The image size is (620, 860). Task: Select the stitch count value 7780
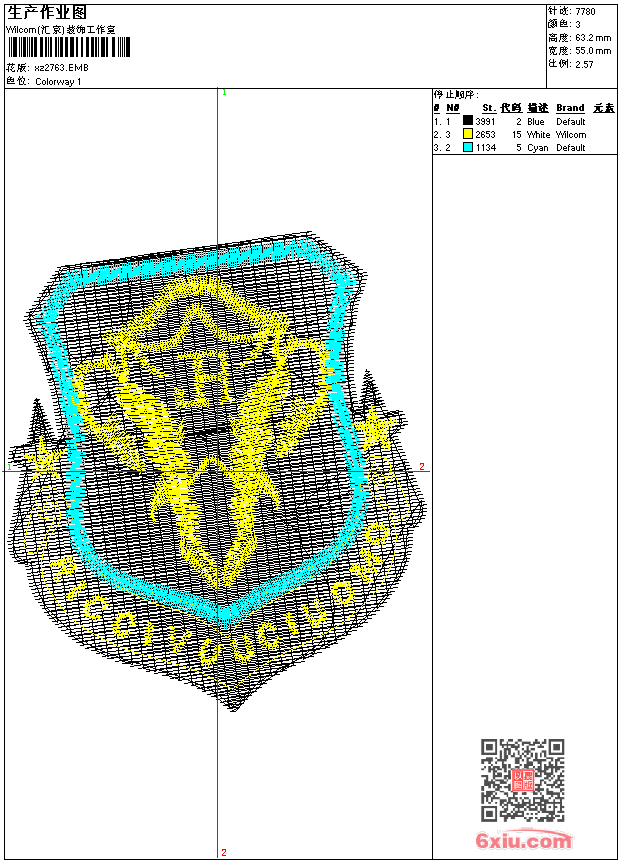click(x=585, y=12)
